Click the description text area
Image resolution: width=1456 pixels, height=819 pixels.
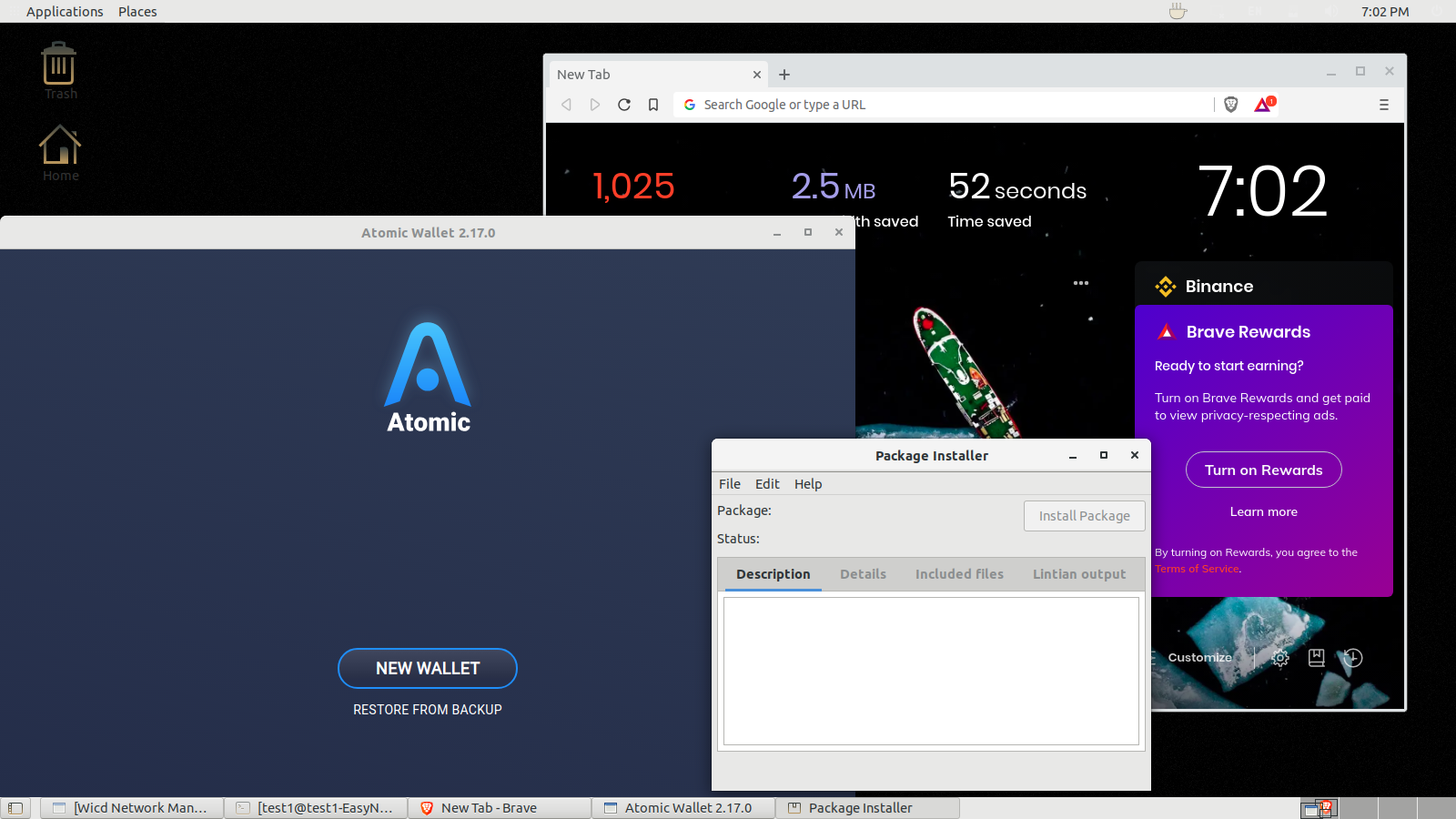click(x=931, y=672)
